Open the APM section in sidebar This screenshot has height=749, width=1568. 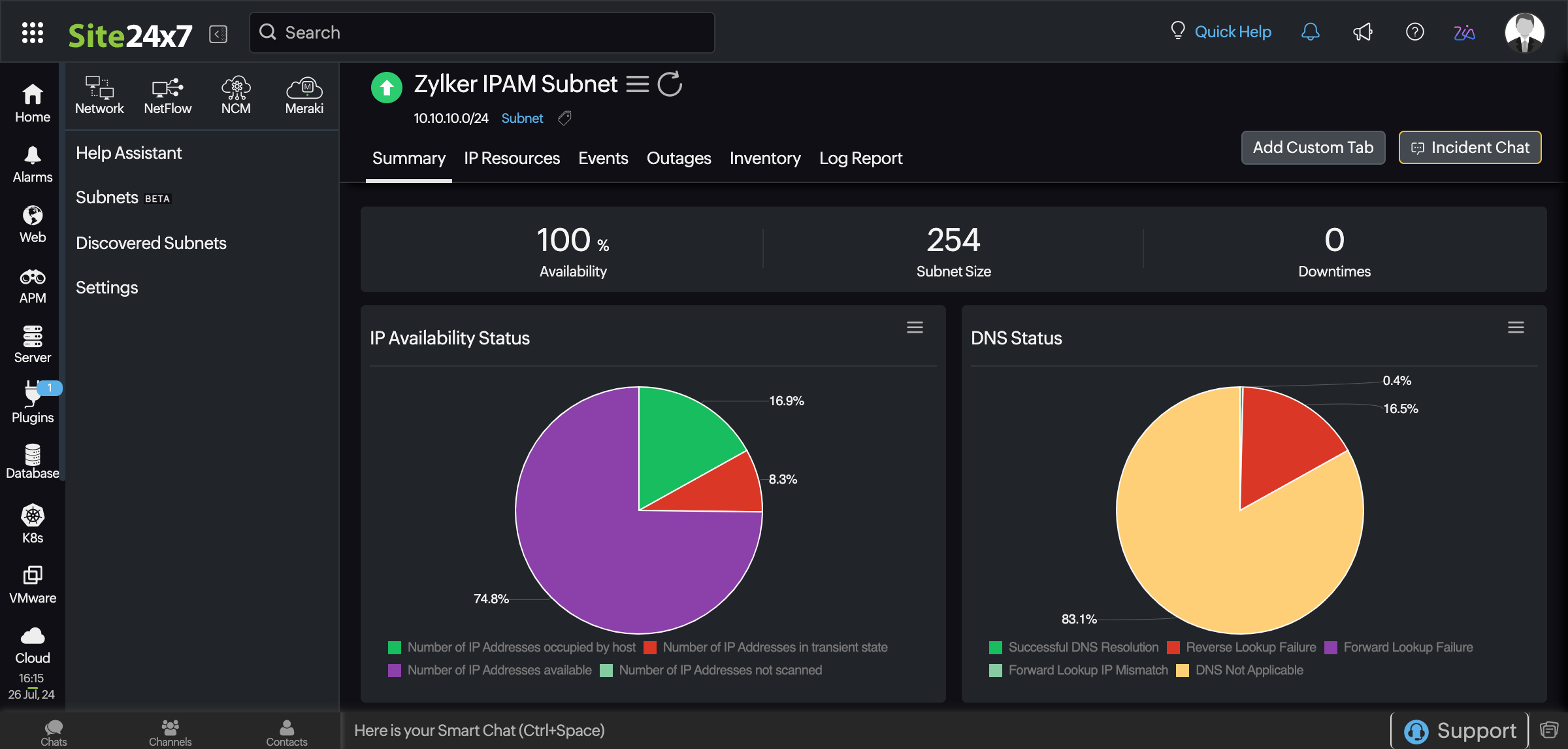[x=32, y=284]
